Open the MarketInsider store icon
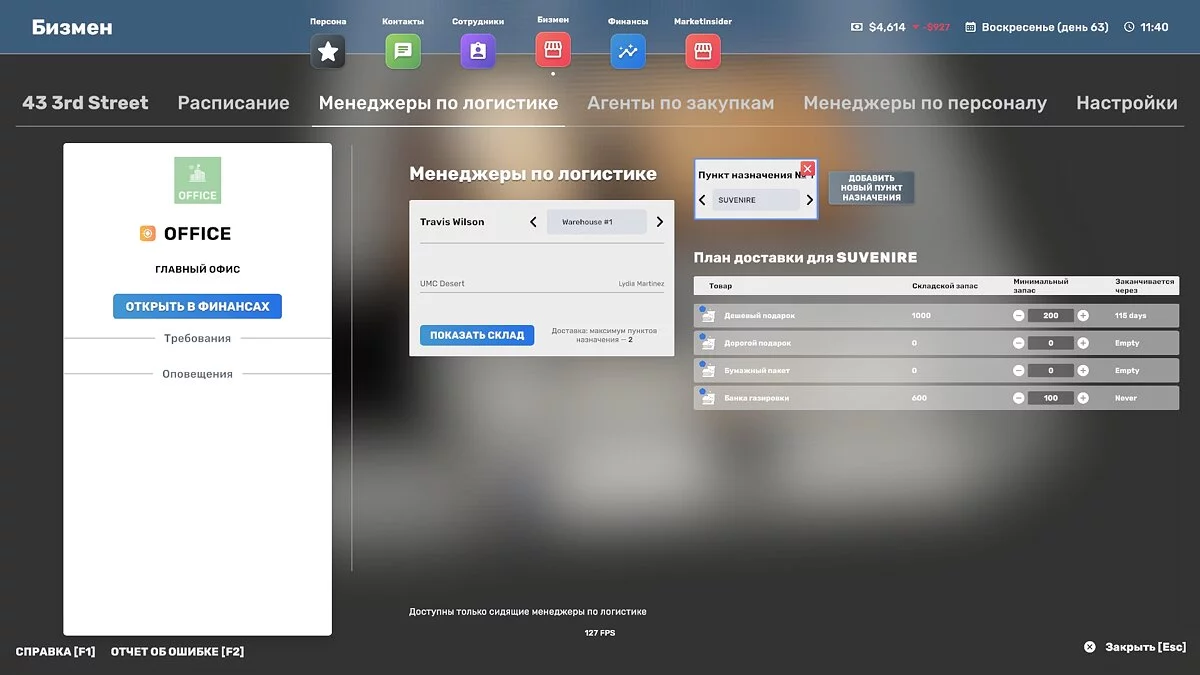Viewport: 1200px width, 675px height. [x=703, y=51]
